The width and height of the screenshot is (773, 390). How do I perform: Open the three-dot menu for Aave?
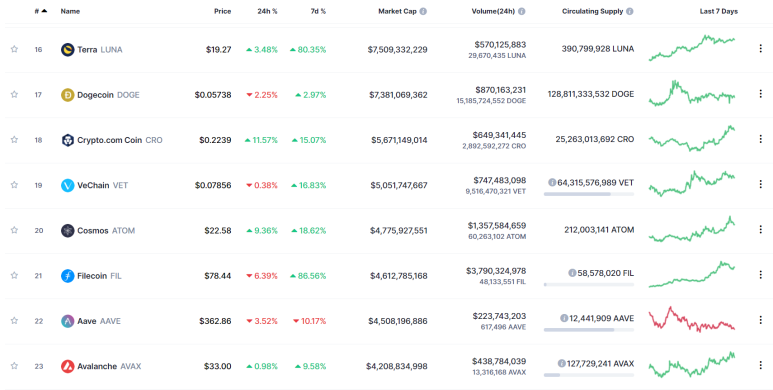click(760, 320)
